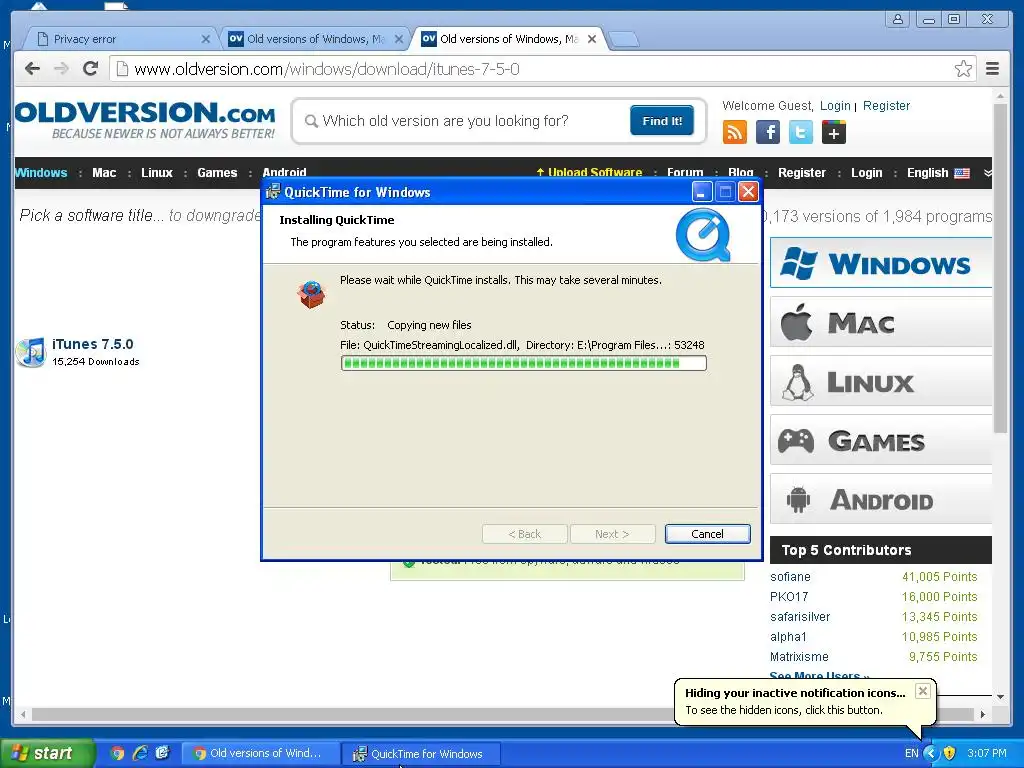
Task: Click the Facebook icon
Action: pyautogui.click(x=768, y=133)
